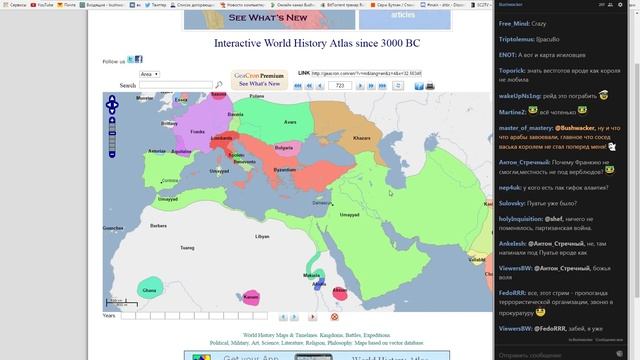Click the timeline left arrow under map
The image size is (640, 360).
coord(283,317)
